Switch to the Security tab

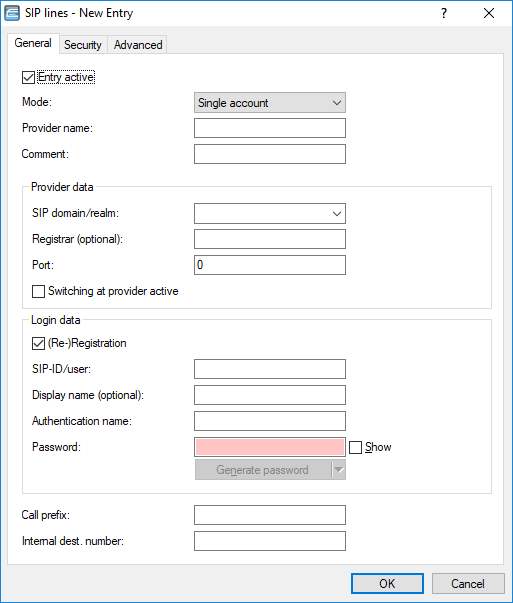(83, 45)
